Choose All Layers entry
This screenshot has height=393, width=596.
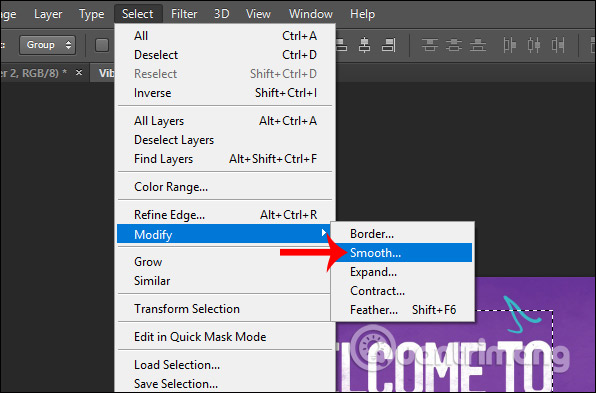(x=225, y=121)
